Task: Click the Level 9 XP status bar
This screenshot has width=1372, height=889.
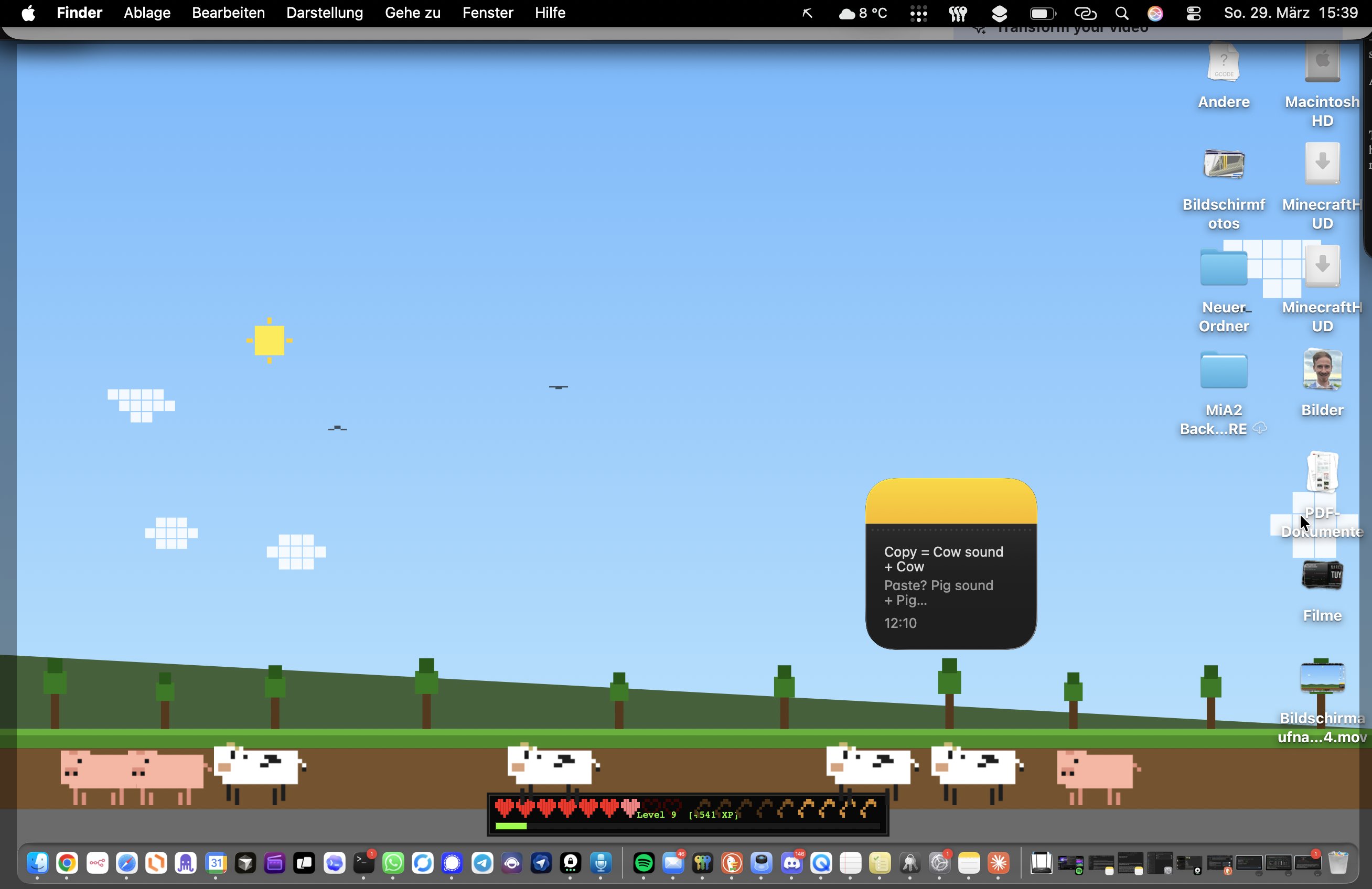Action: (x=688, y=815)
